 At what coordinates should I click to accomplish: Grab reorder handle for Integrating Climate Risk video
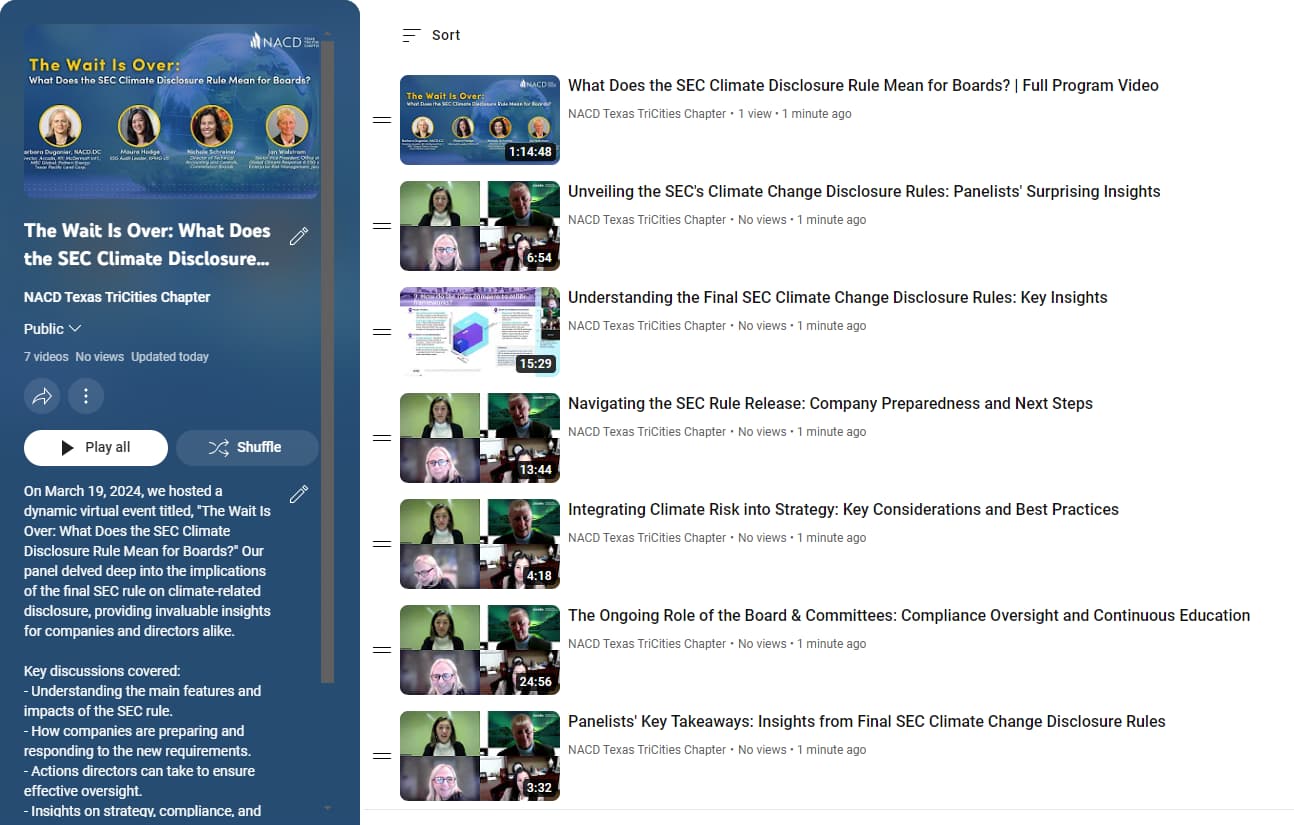tap(381, 544)
